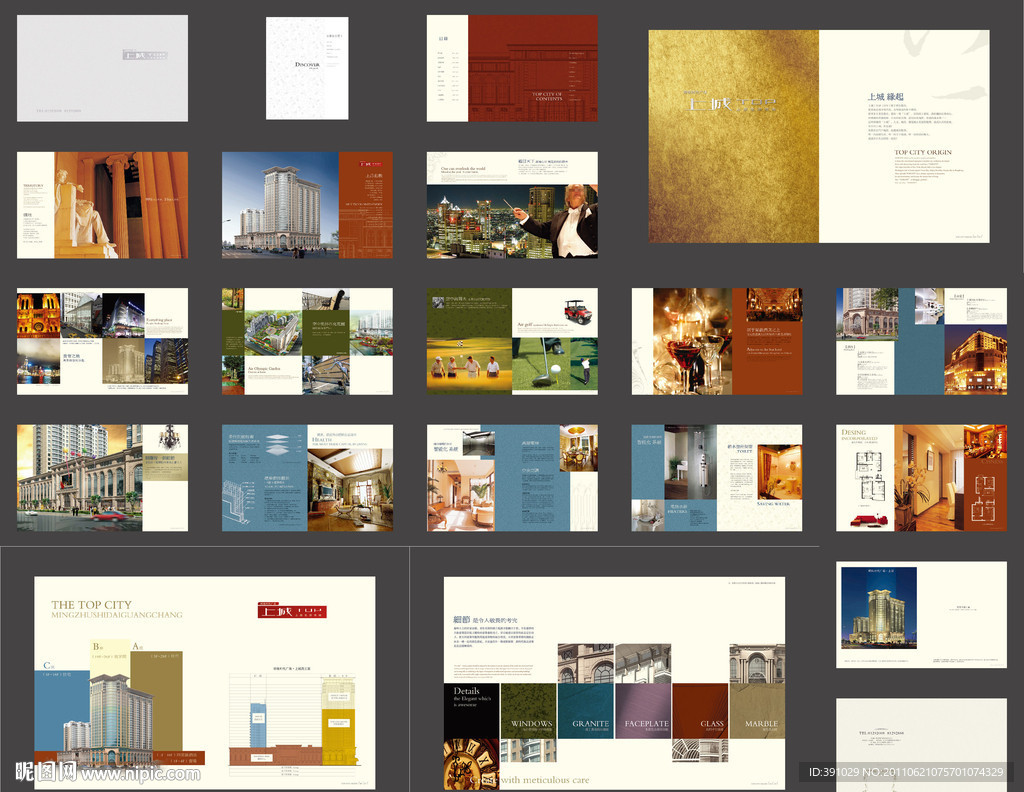Select the gold textured Top City Origin spread
Viewport: 1024px width, 792px height.
[x=818, y=136]
